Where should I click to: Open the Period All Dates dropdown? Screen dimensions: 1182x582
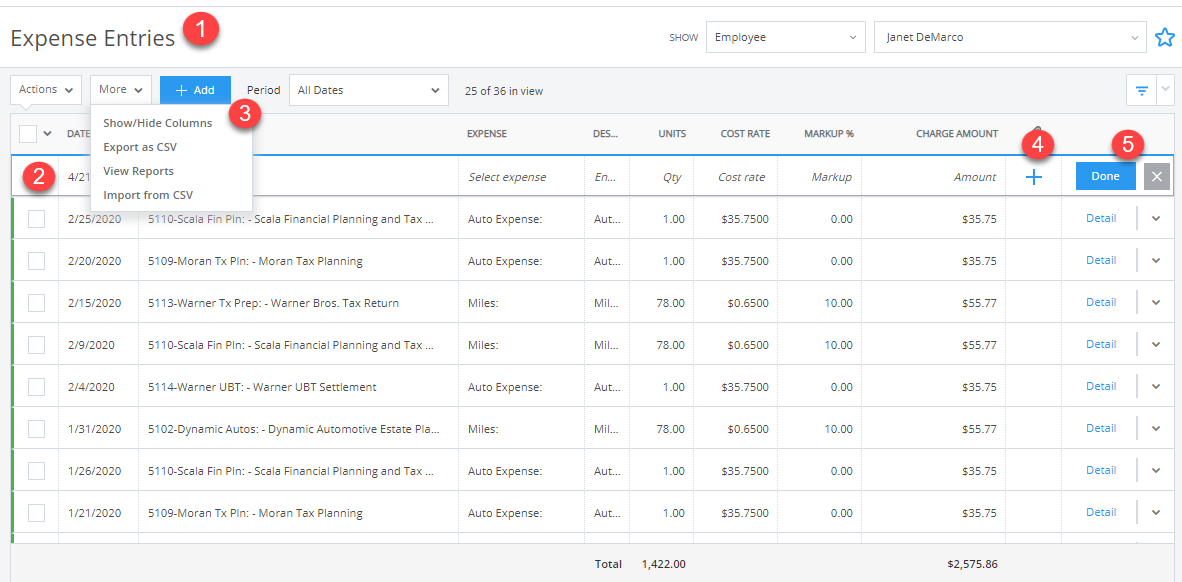[x=369, y=90]
